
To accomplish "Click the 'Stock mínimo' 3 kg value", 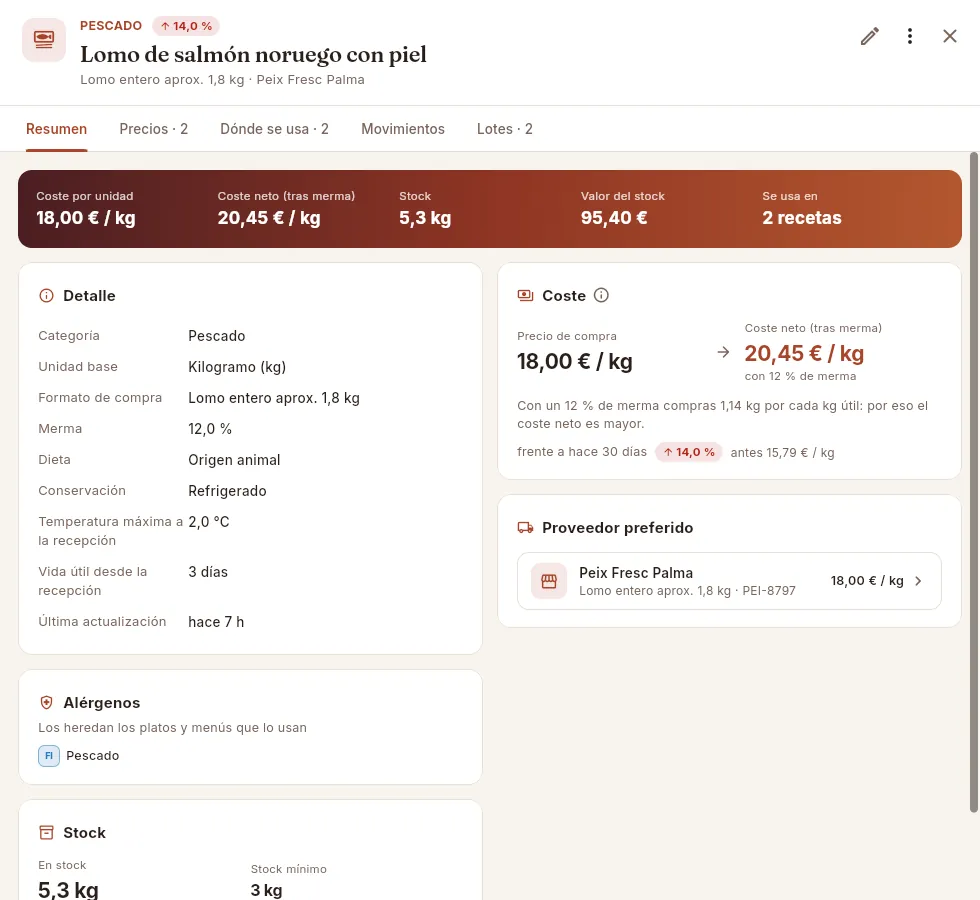I will click(266, 890).
